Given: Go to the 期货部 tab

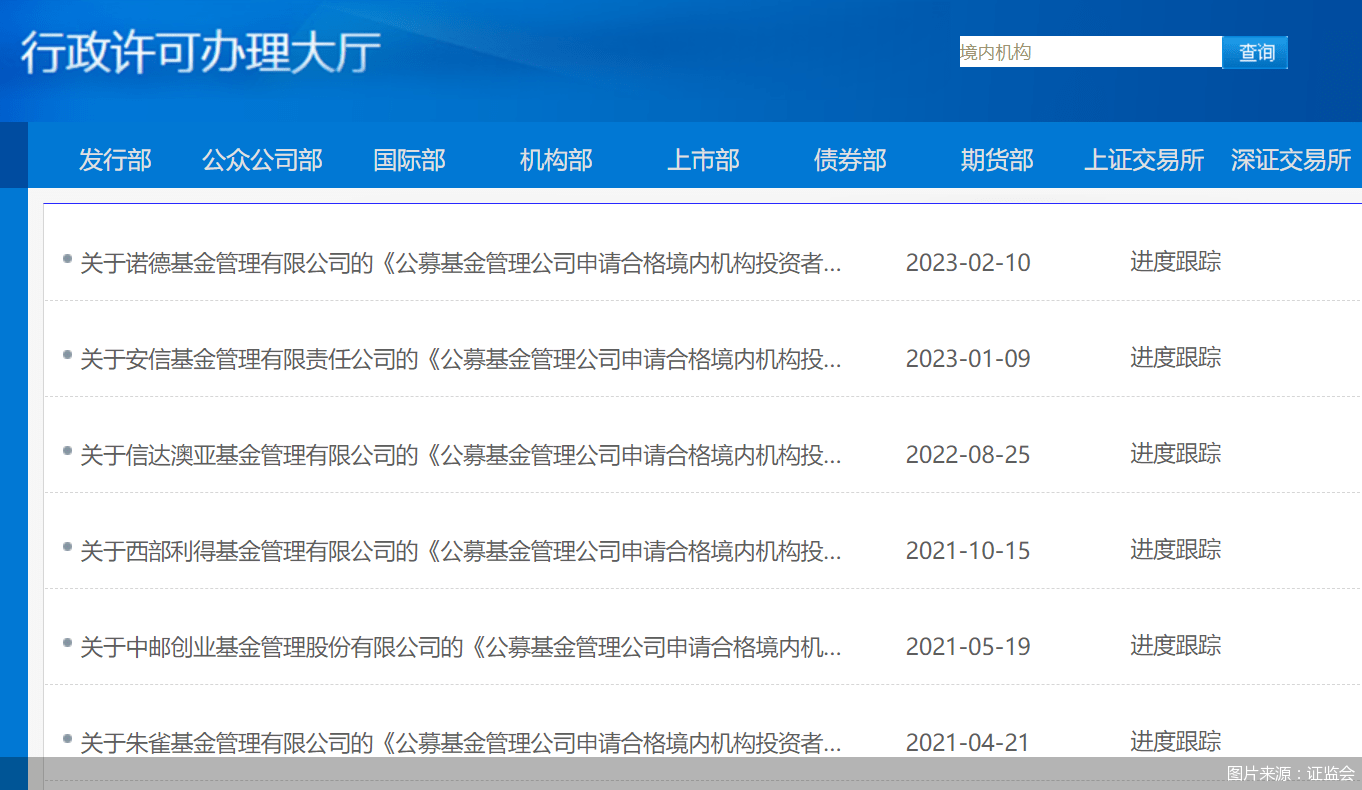Looking at the screenshot, I should coord(997,160).
